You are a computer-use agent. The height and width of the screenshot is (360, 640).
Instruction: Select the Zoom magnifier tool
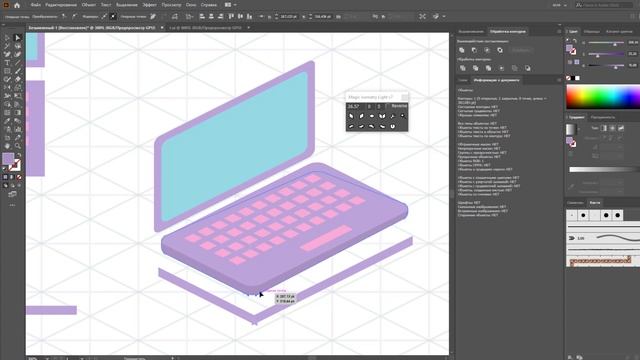click(18, 146)
